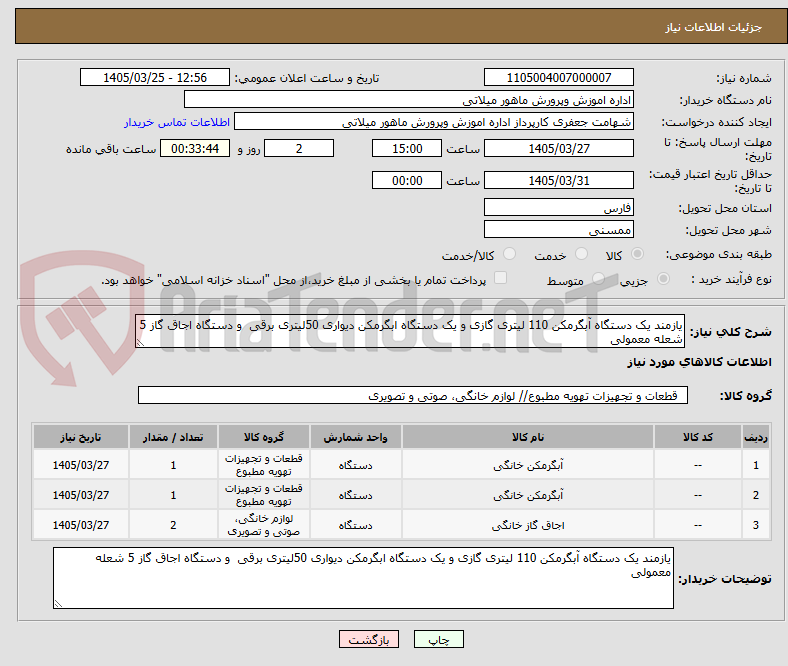This screenshot has width=788, height=666.
Task: Click the چاپ print button
Action: 438,639
